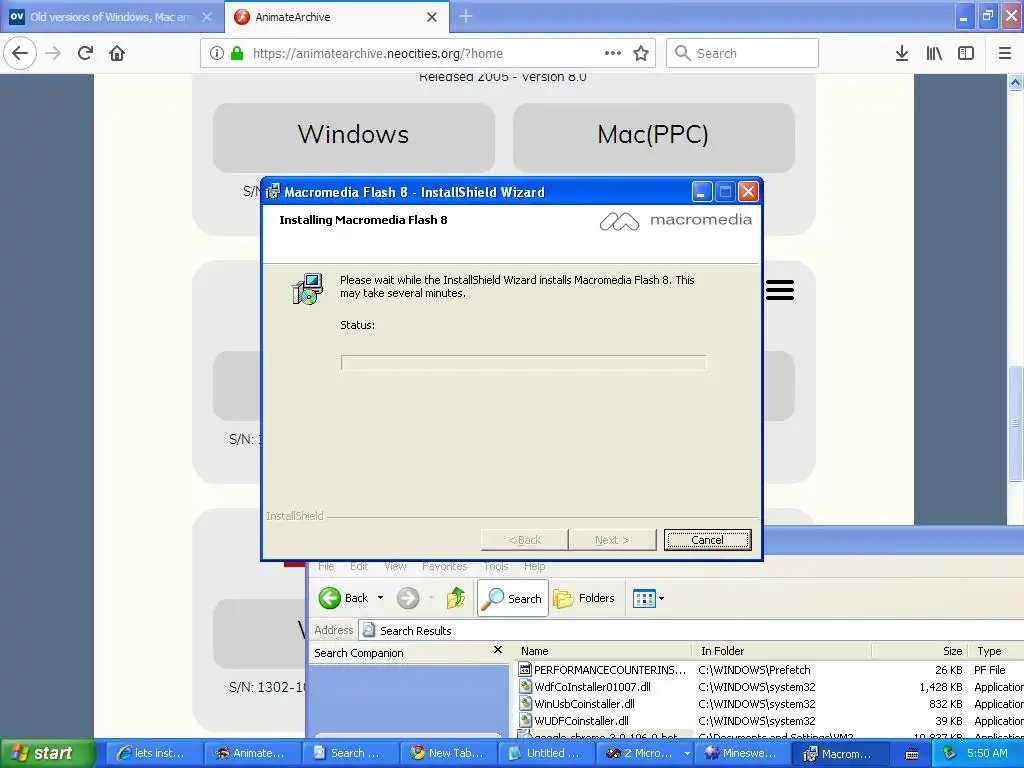Click the installer progress bar
1024x768 pixels.
[x=523, y=362]
